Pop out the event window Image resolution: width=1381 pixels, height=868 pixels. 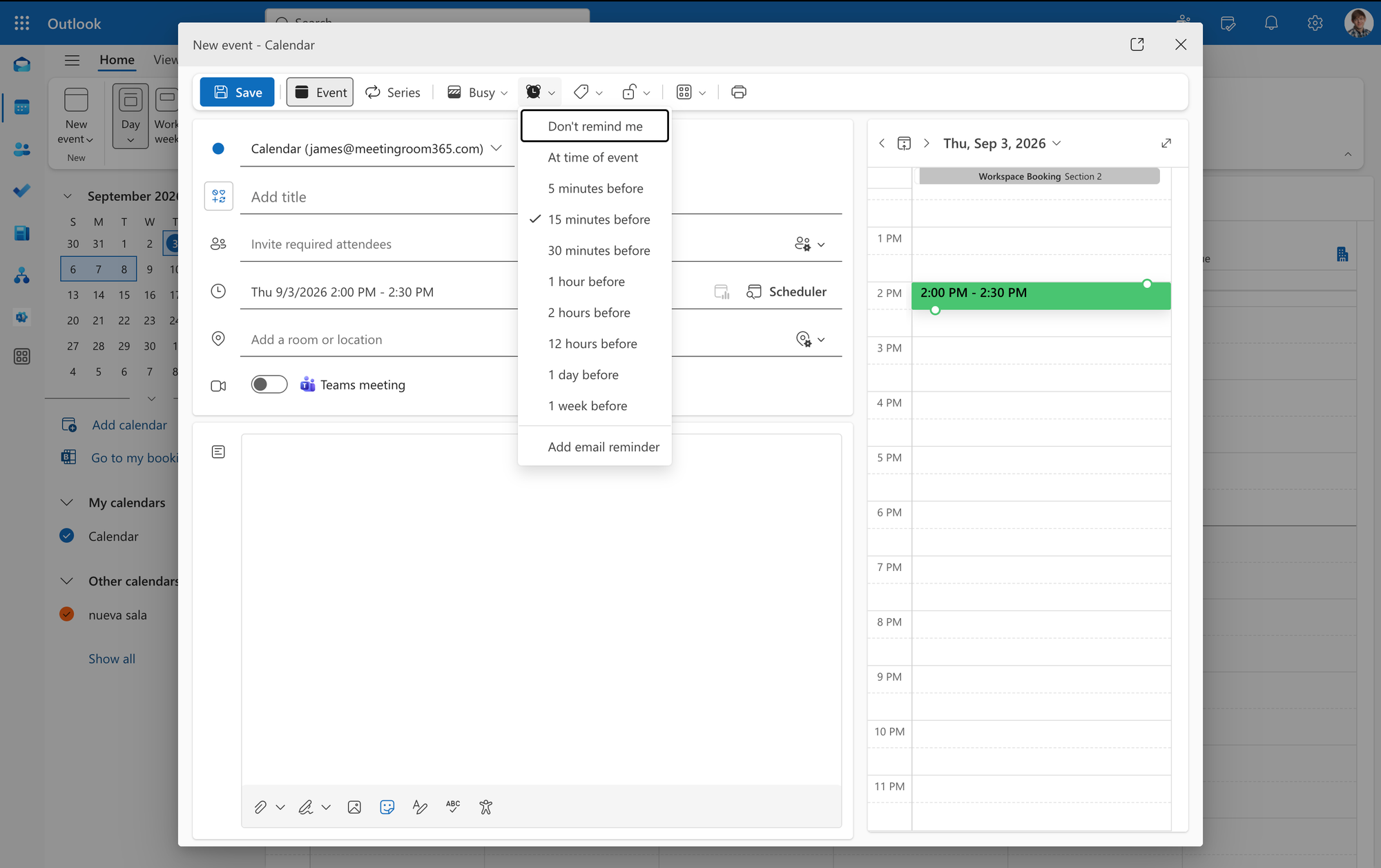coord(1137,45)
